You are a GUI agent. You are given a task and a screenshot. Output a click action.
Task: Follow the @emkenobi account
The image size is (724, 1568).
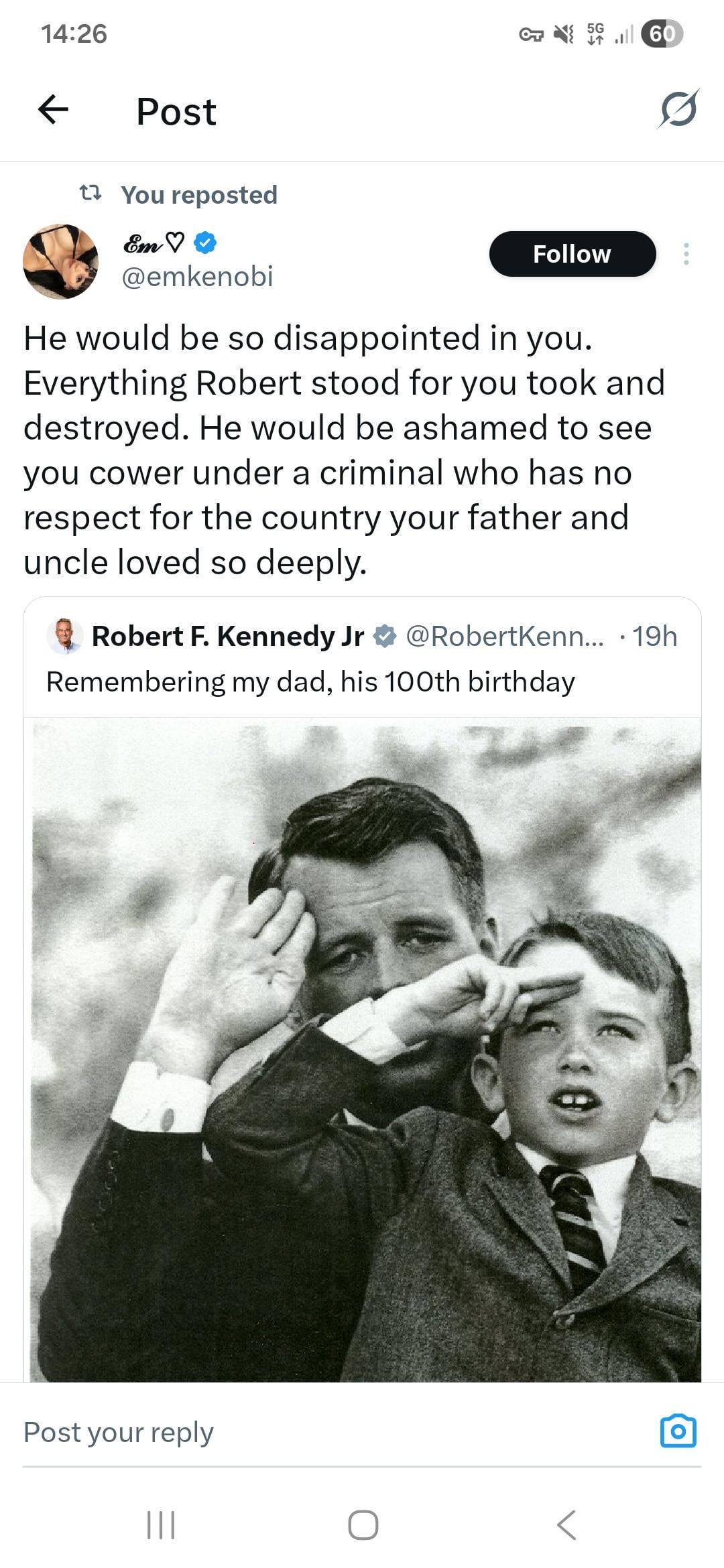(572, 254)
